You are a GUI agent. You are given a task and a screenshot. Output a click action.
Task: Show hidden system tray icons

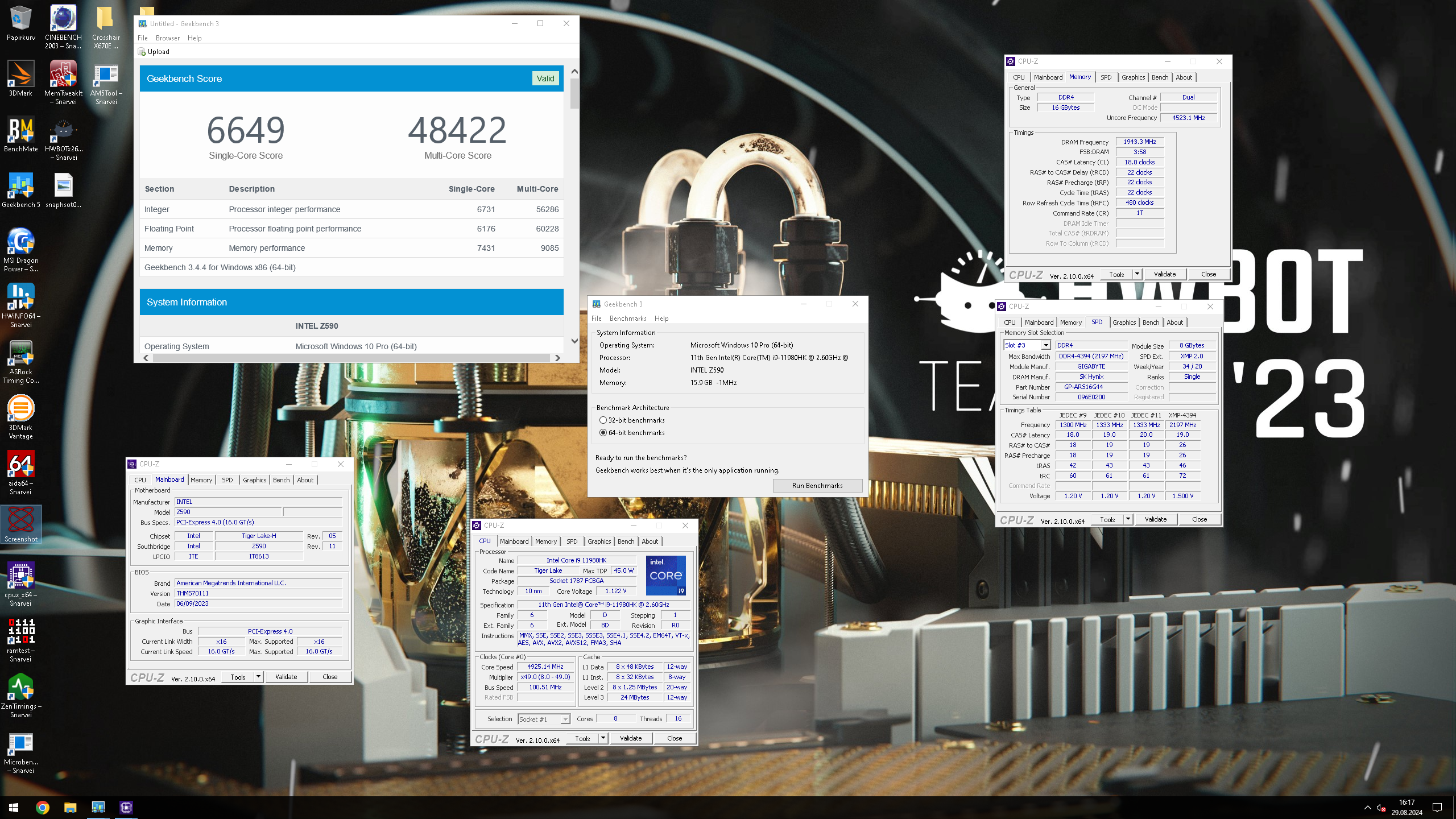[1368, 807]
